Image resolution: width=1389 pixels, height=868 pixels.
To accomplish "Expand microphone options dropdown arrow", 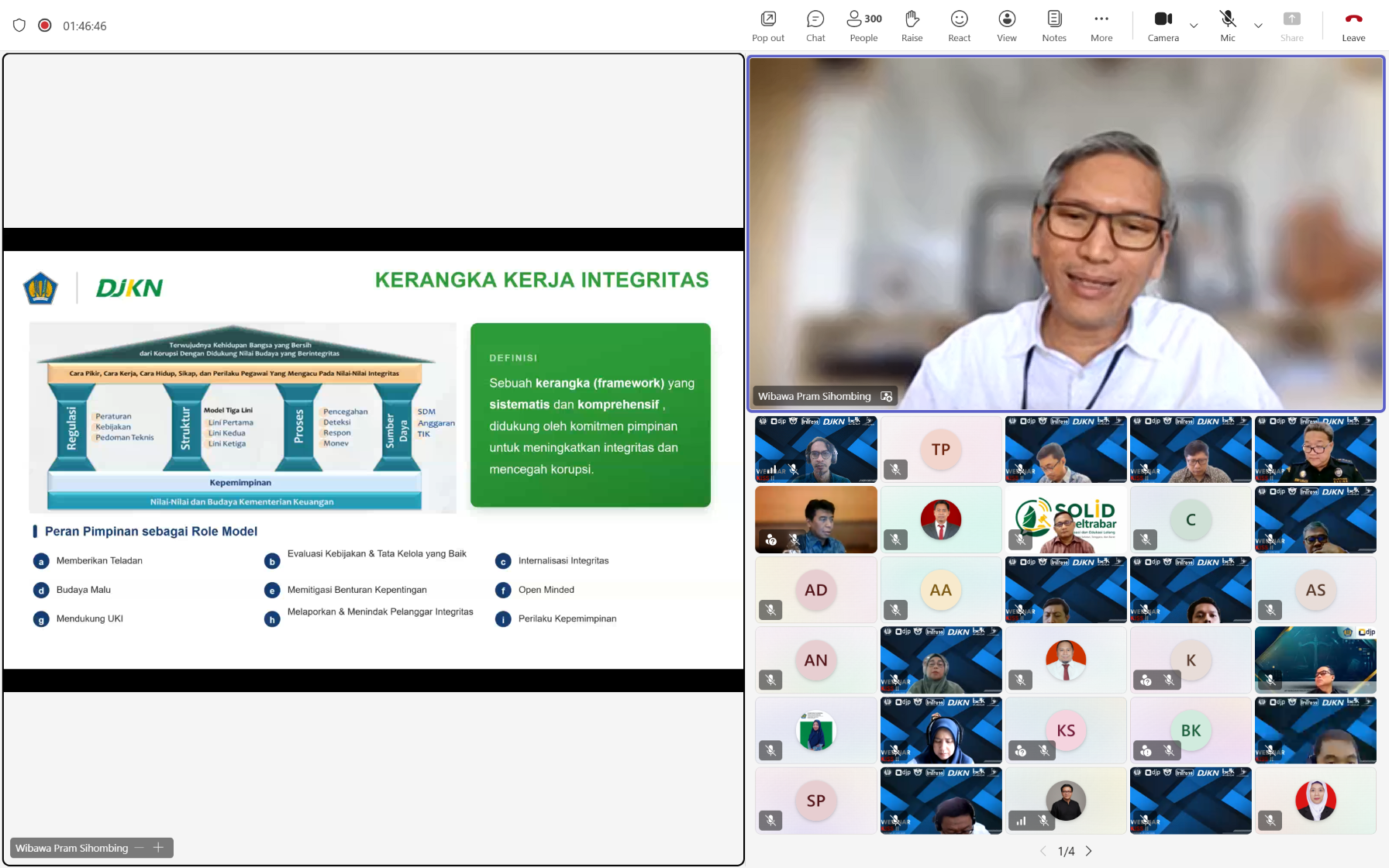I will click(x=1258, y=26).
